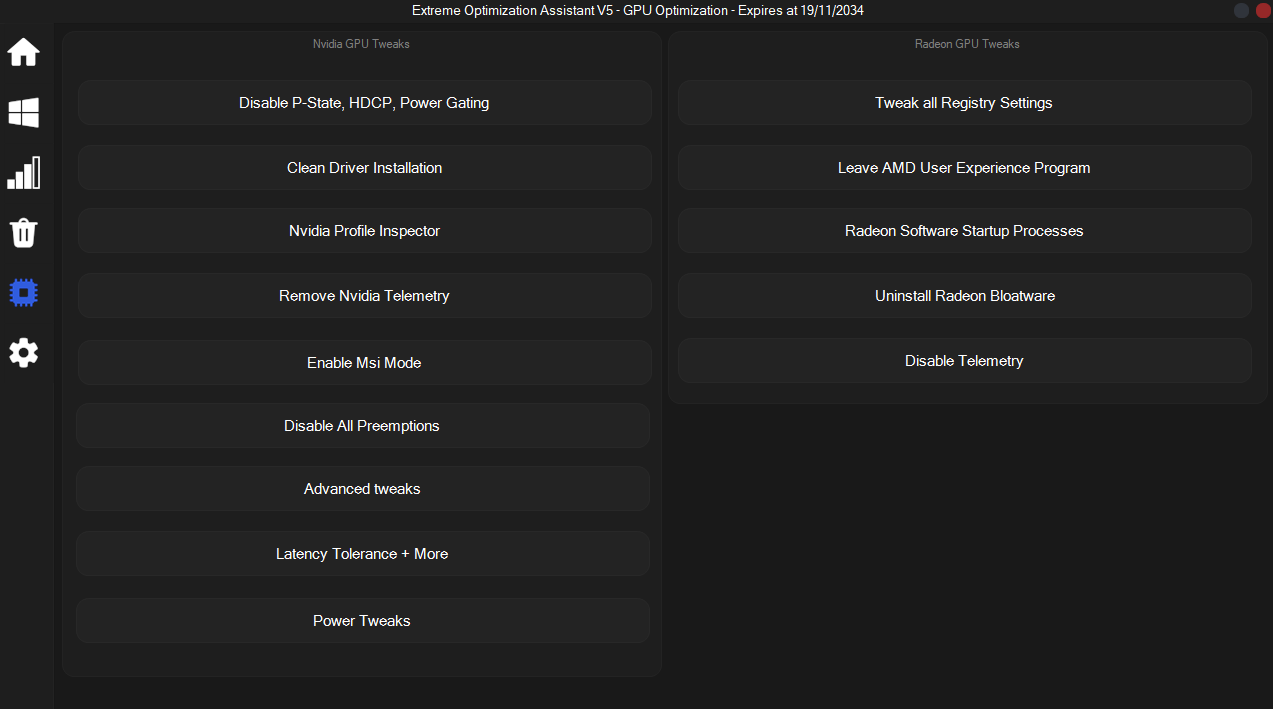Run Clean Driver Installation
The image size is (1273, 709).
tap(364, 168)
